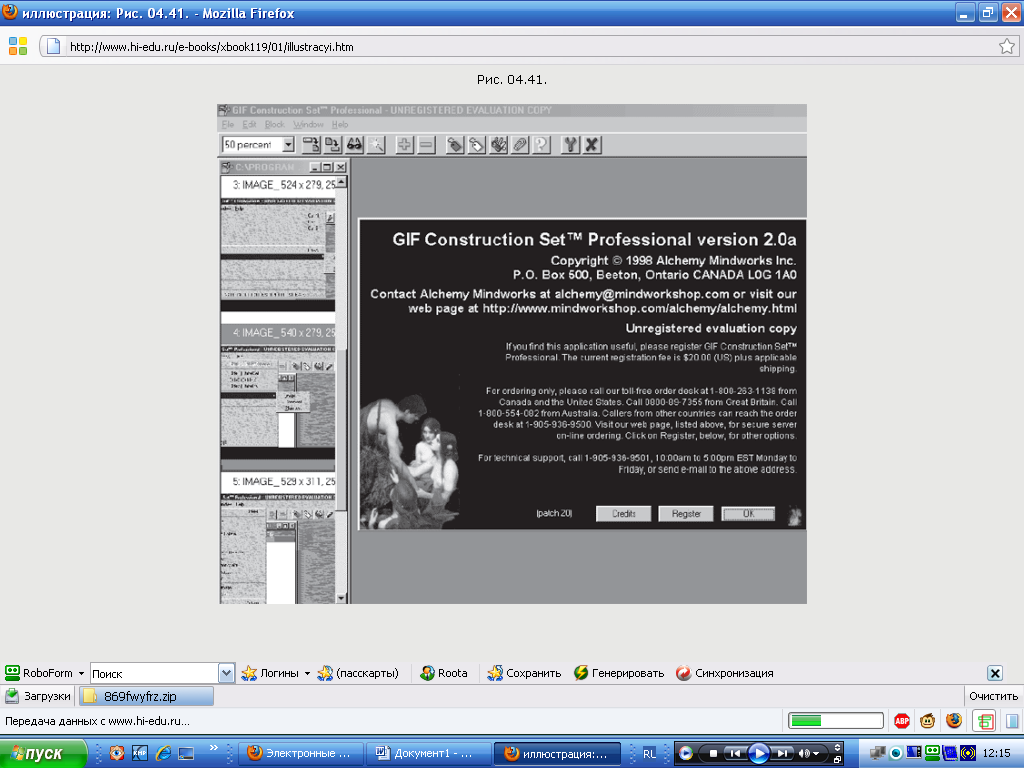Click the Генерировать password button
This screenshot has width=1024, height=768.
click(619, 673)
